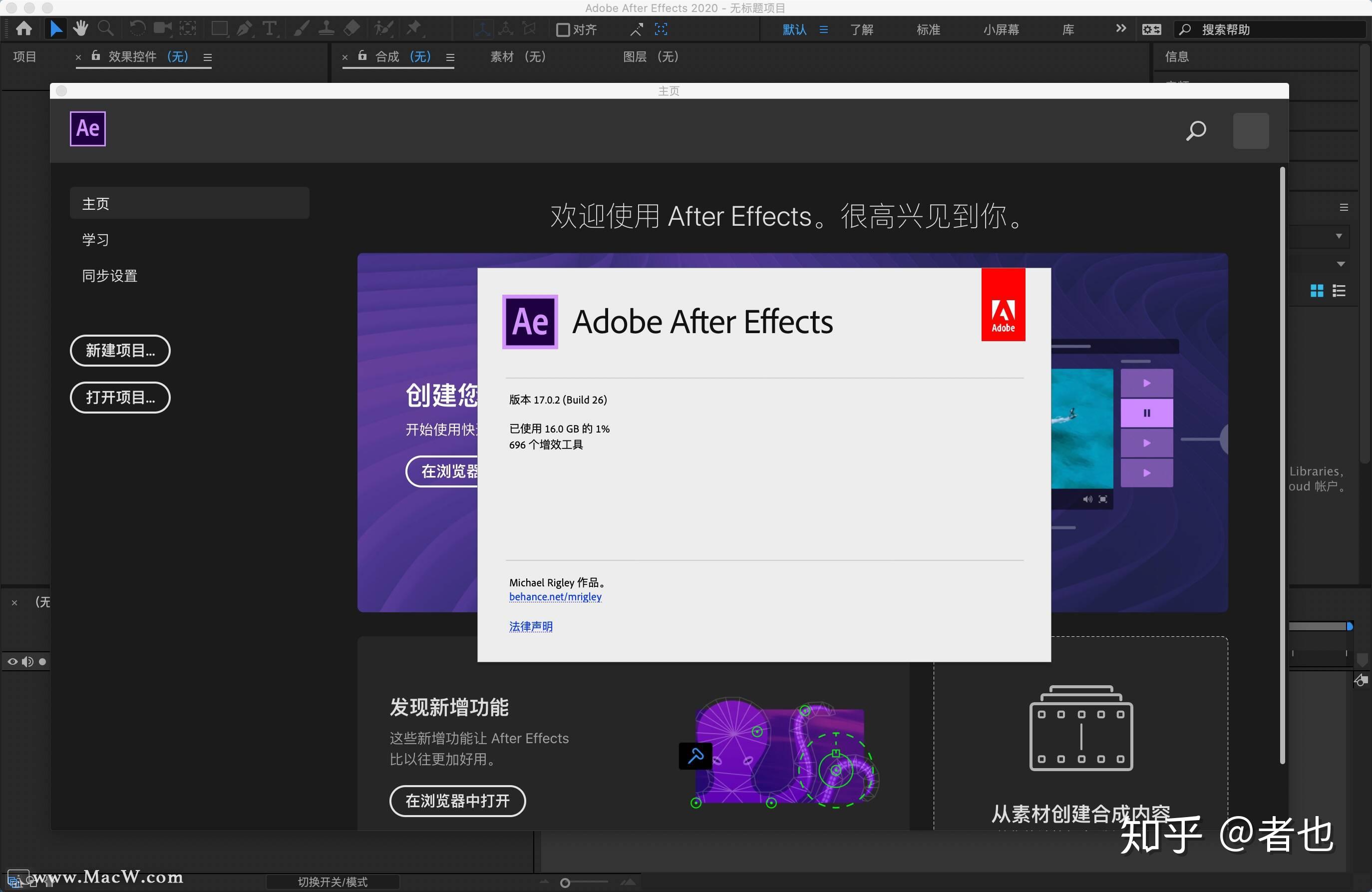This screenshot has height=892, width=1372.
Task: Open the panel menu in the 信息 area
Action: pos(1344,208)
